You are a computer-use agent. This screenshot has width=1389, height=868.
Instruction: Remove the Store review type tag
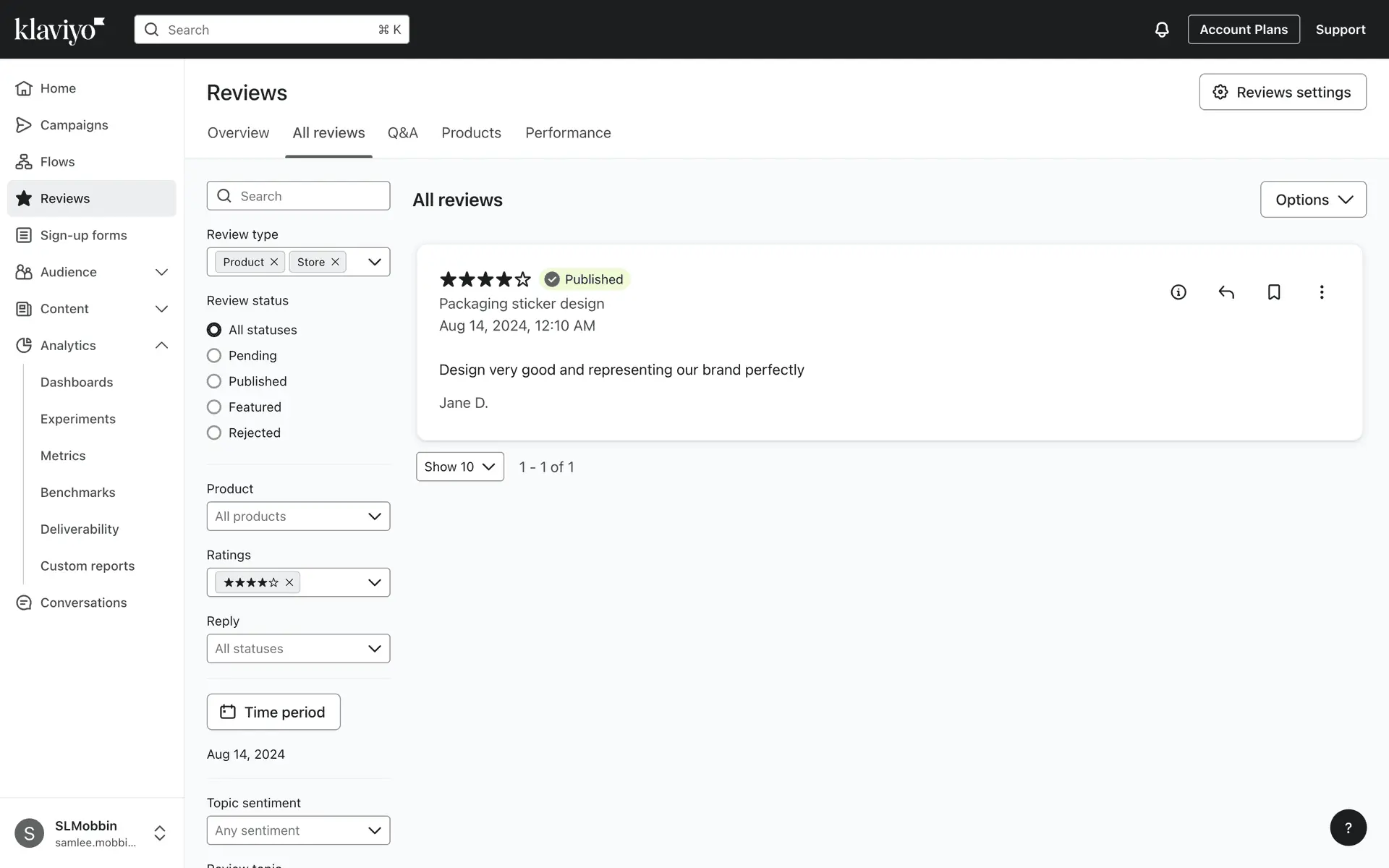(x=335, y=262)
